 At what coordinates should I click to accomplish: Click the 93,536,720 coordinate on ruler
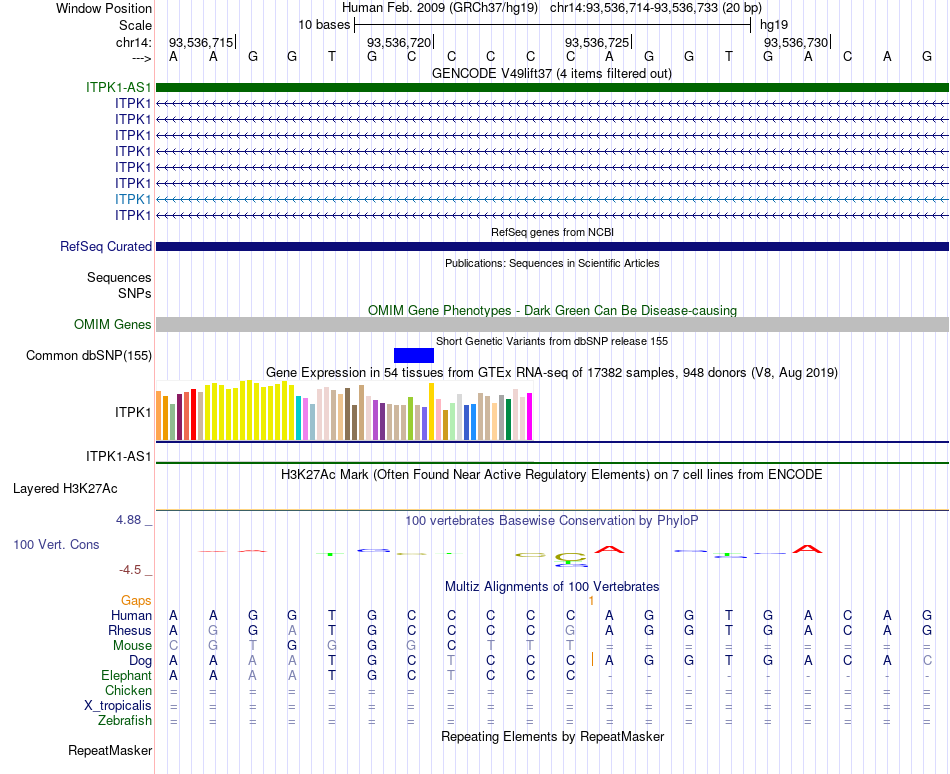click(399, 42)
